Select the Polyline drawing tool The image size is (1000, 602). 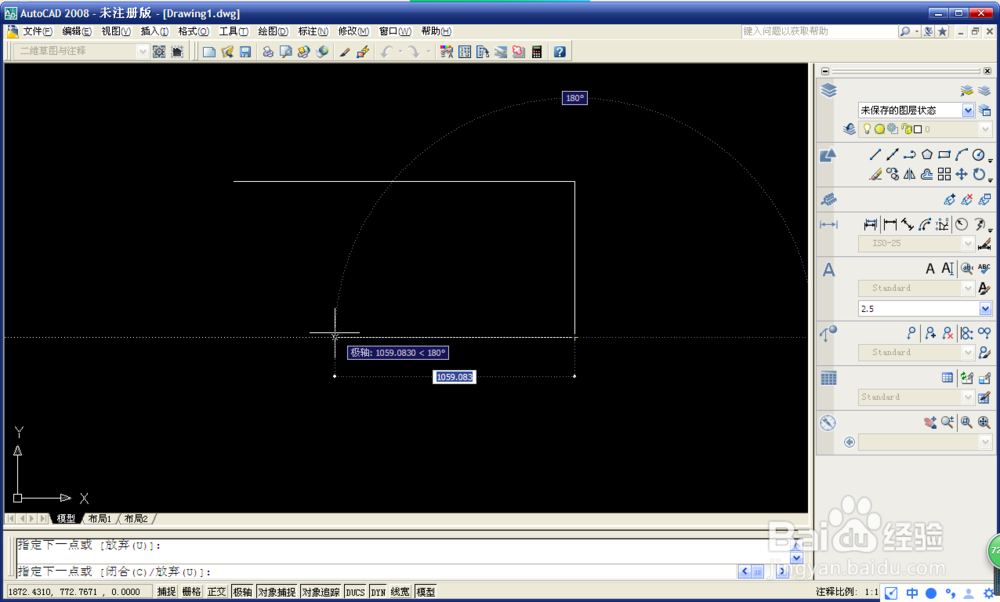[909, 154]
